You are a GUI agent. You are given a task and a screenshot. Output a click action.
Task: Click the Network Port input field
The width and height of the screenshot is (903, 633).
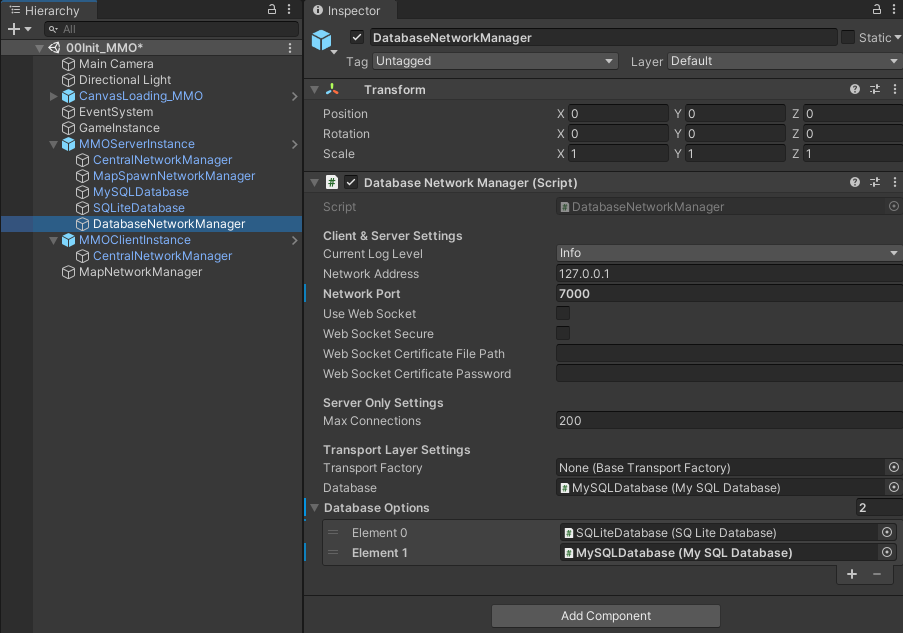(700, 293)
